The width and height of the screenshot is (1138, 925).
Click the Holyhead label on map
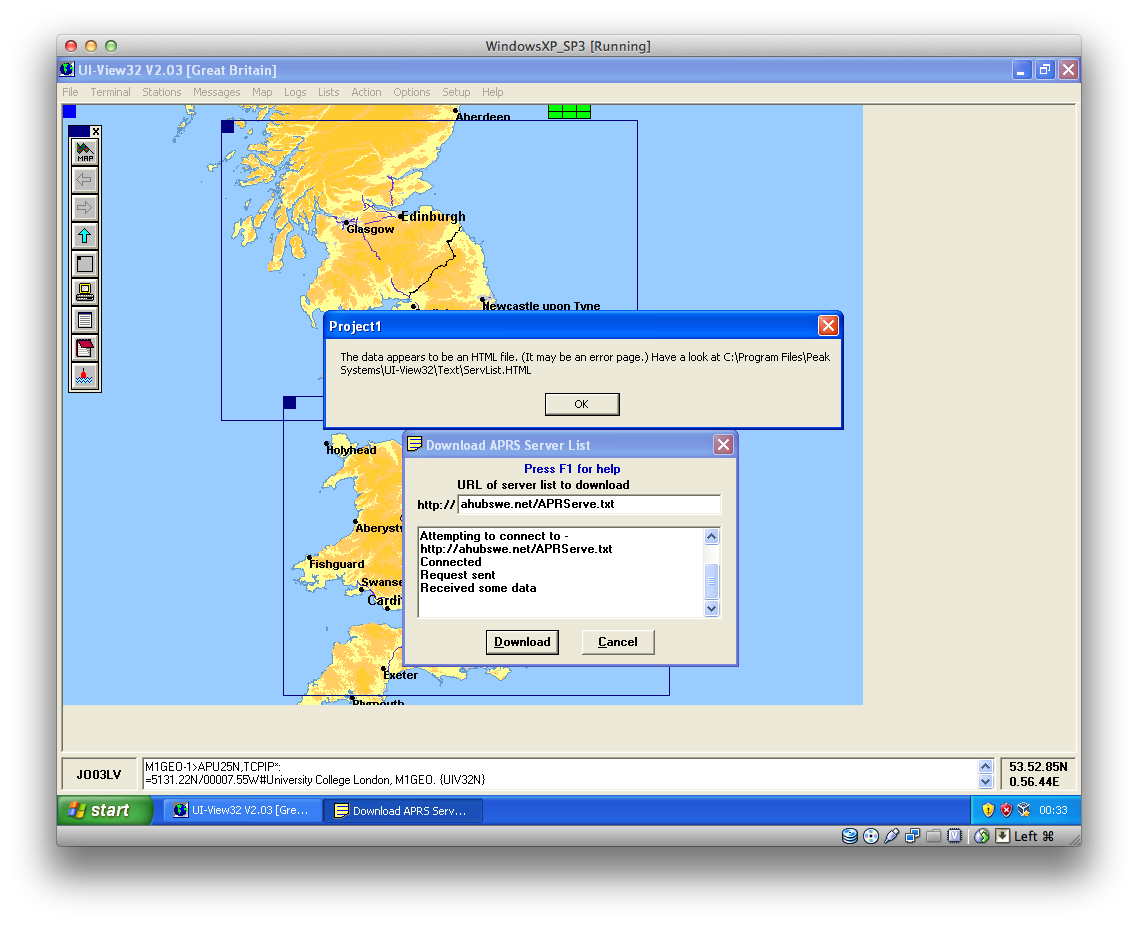click(x=351, y=450)
